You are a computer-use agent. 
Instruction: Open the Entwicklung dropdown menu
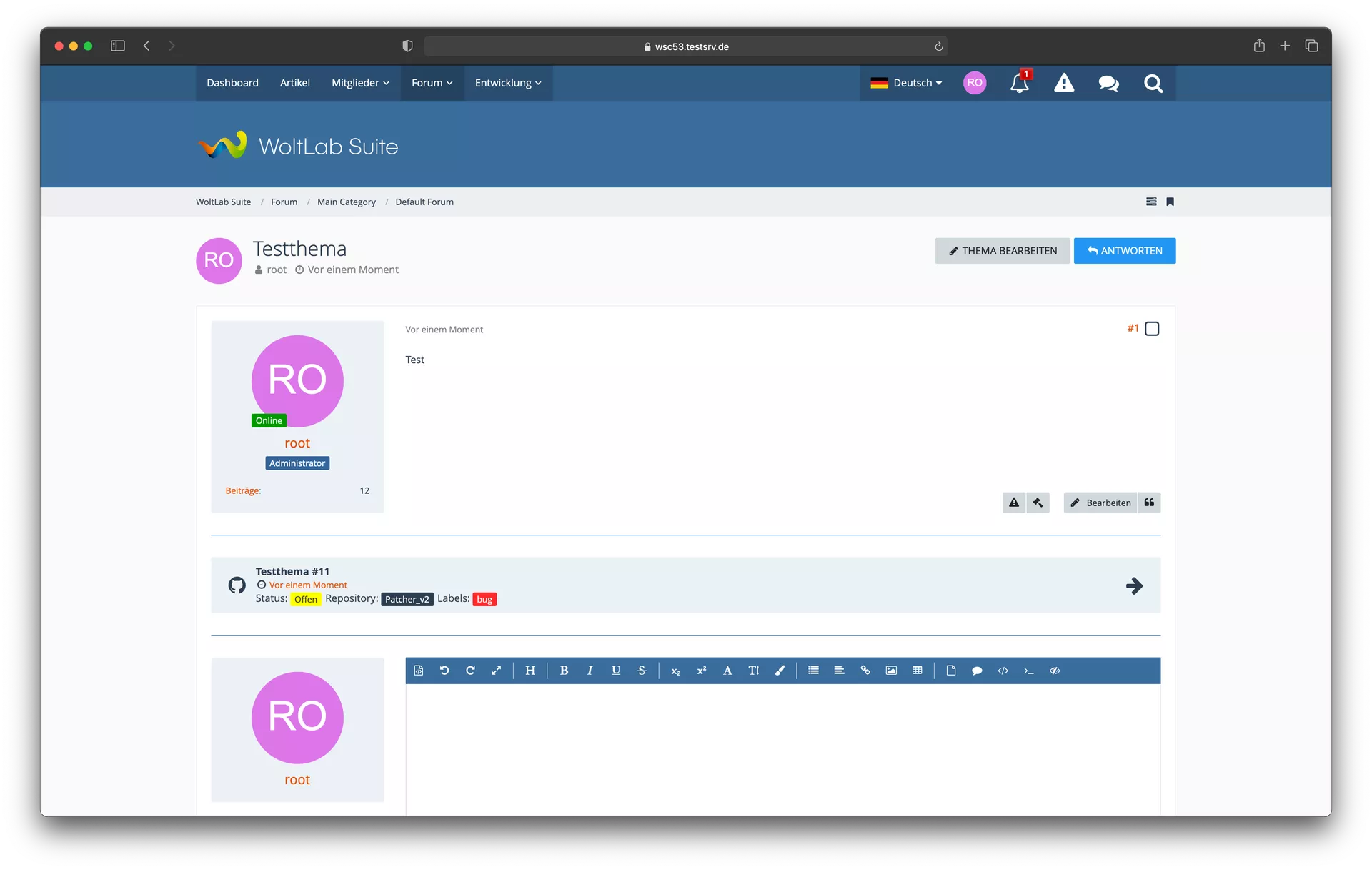coord(508,83)
